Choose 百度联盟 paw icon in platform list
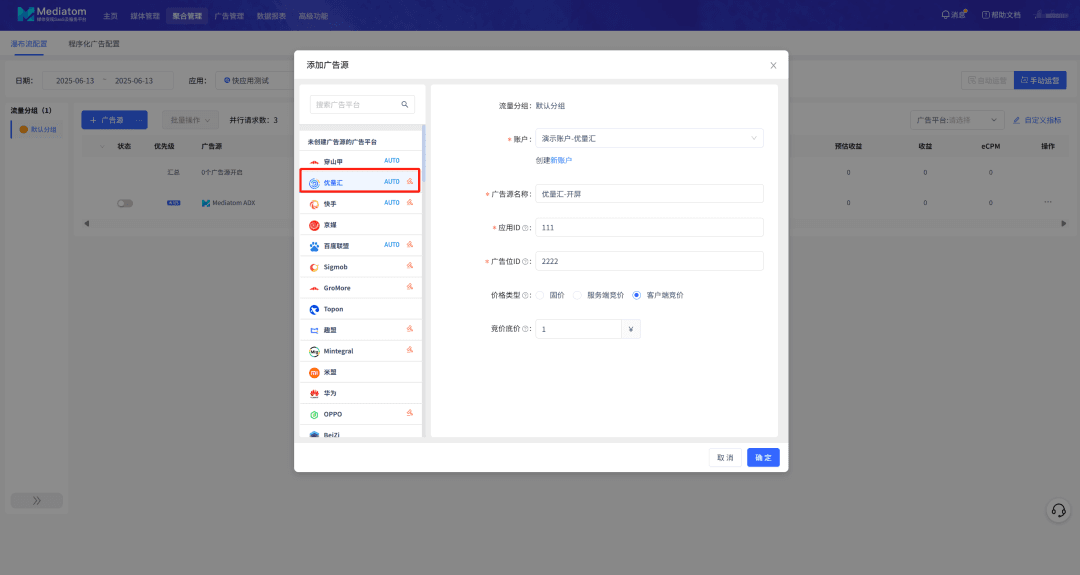1080x575 pixels. pos(314,245)
